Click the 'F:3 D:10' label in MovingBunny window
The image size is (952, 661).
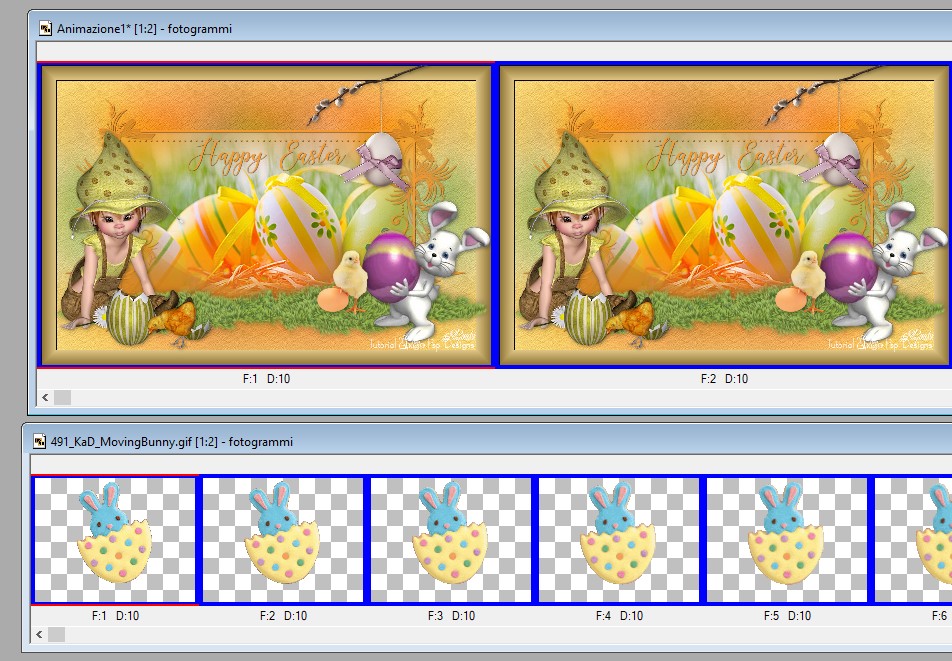pyautogui.click(x=451, y=615)
